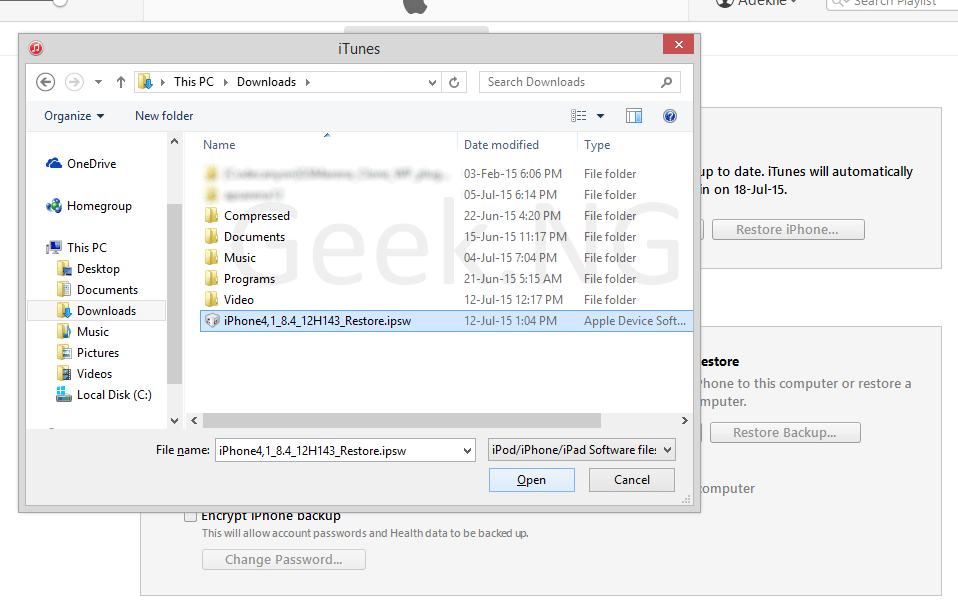The height and width of the screenshot is (600, 958).
Task: Click Restore Backup... in iTunes window
Action: click(x=784, y=433)
